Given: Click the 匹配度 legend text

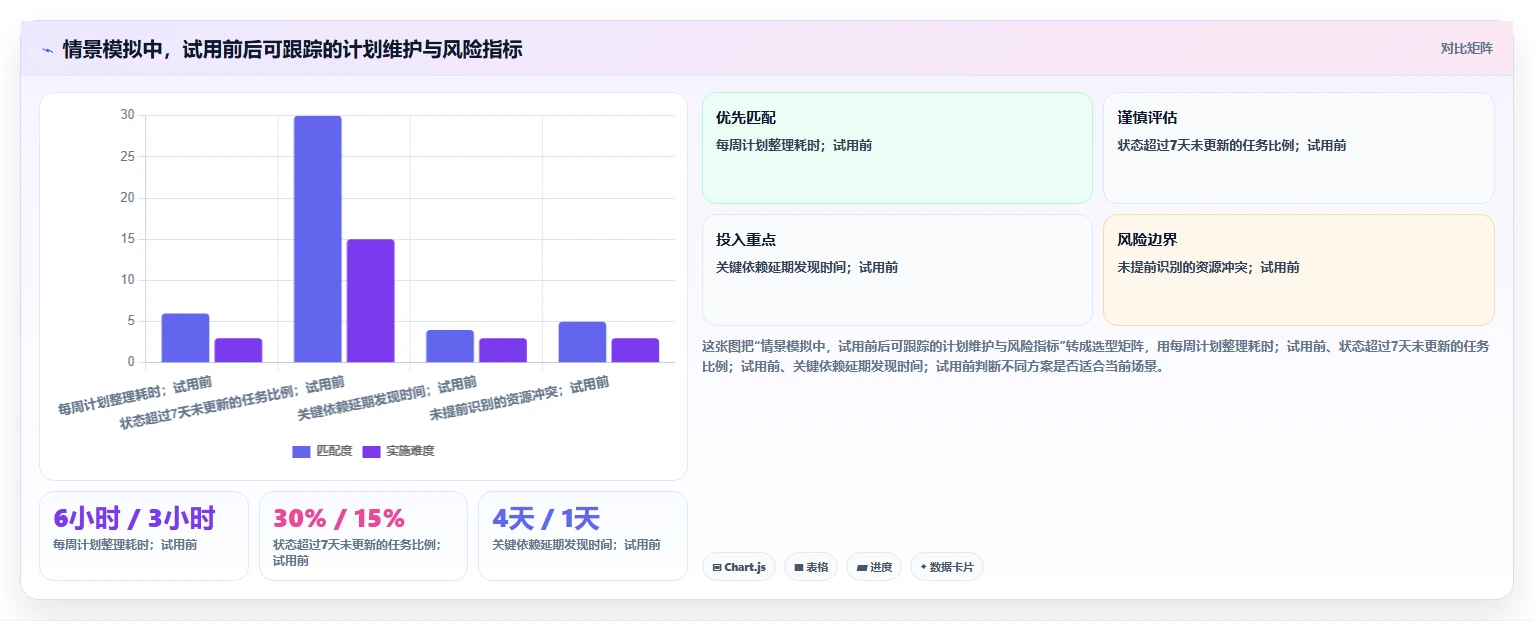Looking at the screenshot, I should [x=334, y=451].
